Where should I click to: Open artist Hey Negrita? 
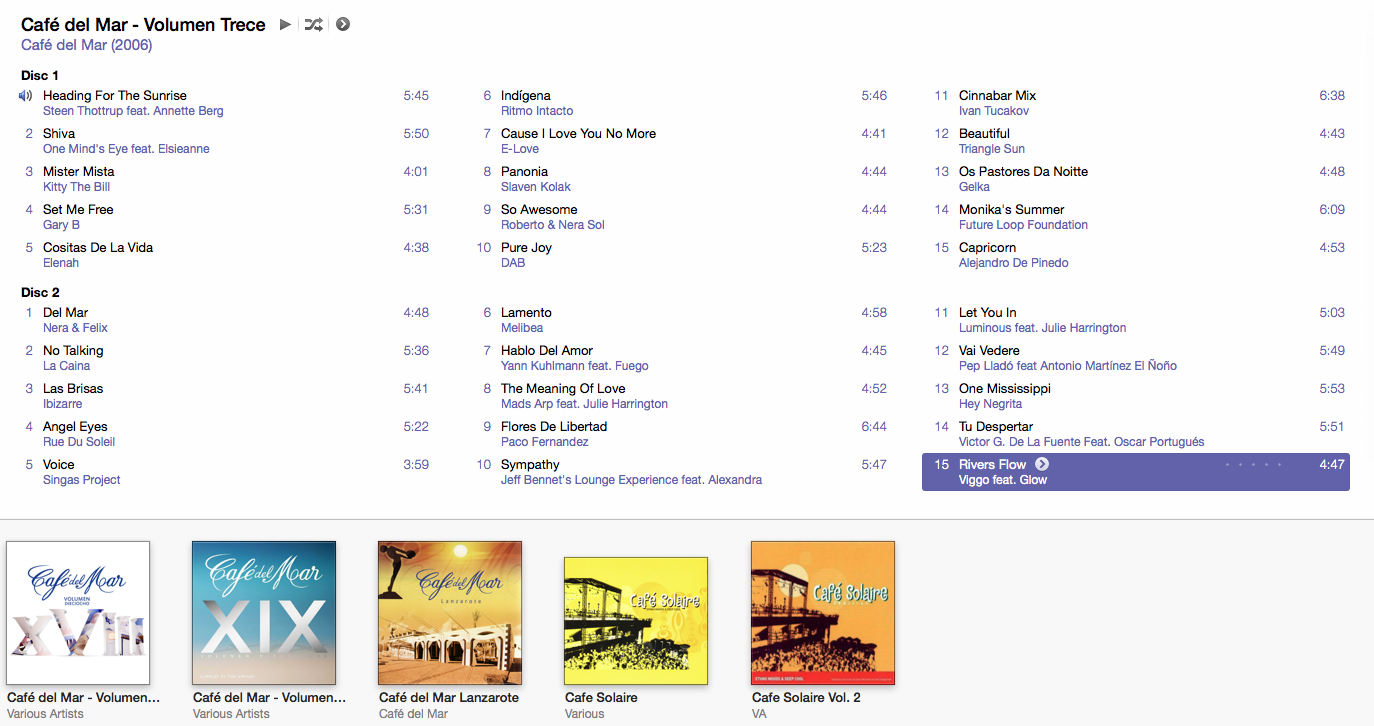[990, 404]
